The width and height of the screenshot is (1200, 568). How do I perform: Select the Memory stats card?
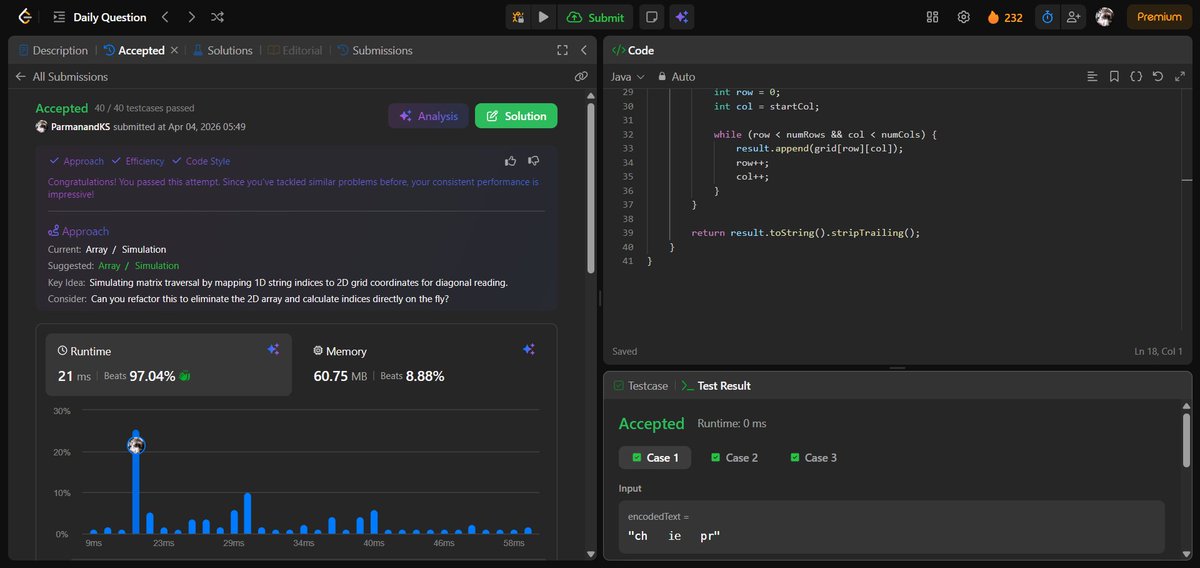point(426,364)
